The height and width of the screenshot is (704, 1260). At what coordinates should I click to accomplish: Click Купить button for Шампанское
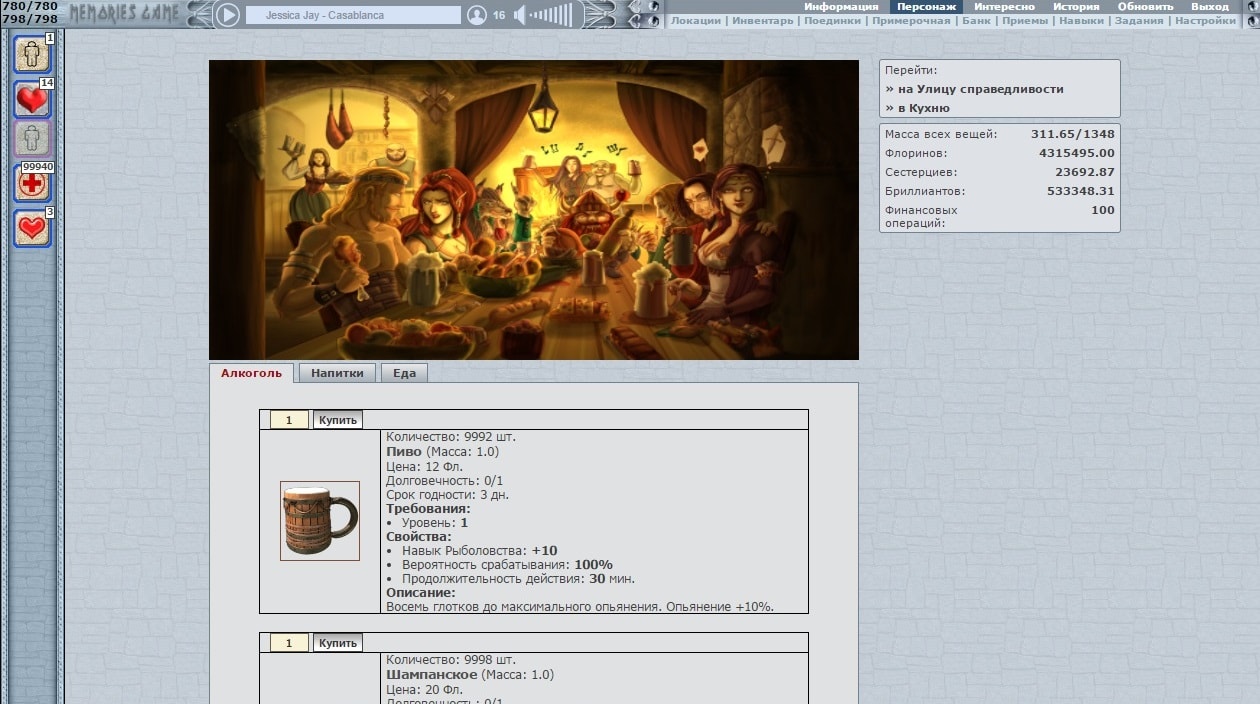[x=338, y=643]
